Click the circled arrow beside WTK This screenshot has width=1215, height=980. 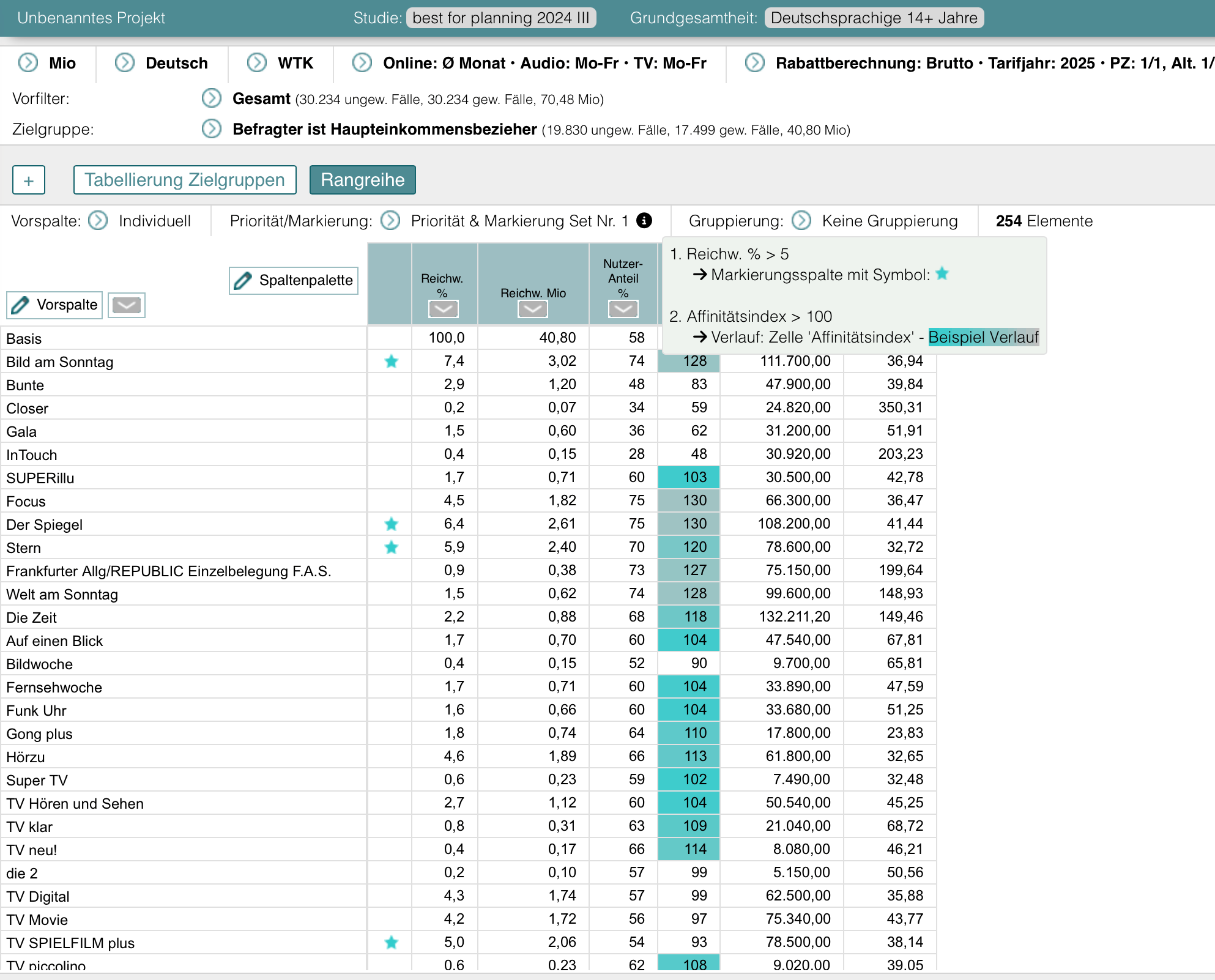point(257,63)
